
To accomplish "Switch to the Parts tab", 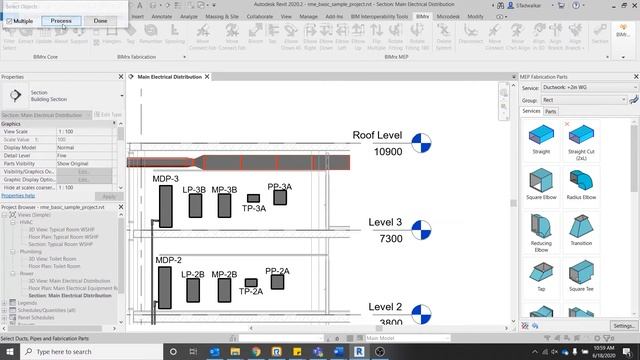I will (x=551, y=111).
